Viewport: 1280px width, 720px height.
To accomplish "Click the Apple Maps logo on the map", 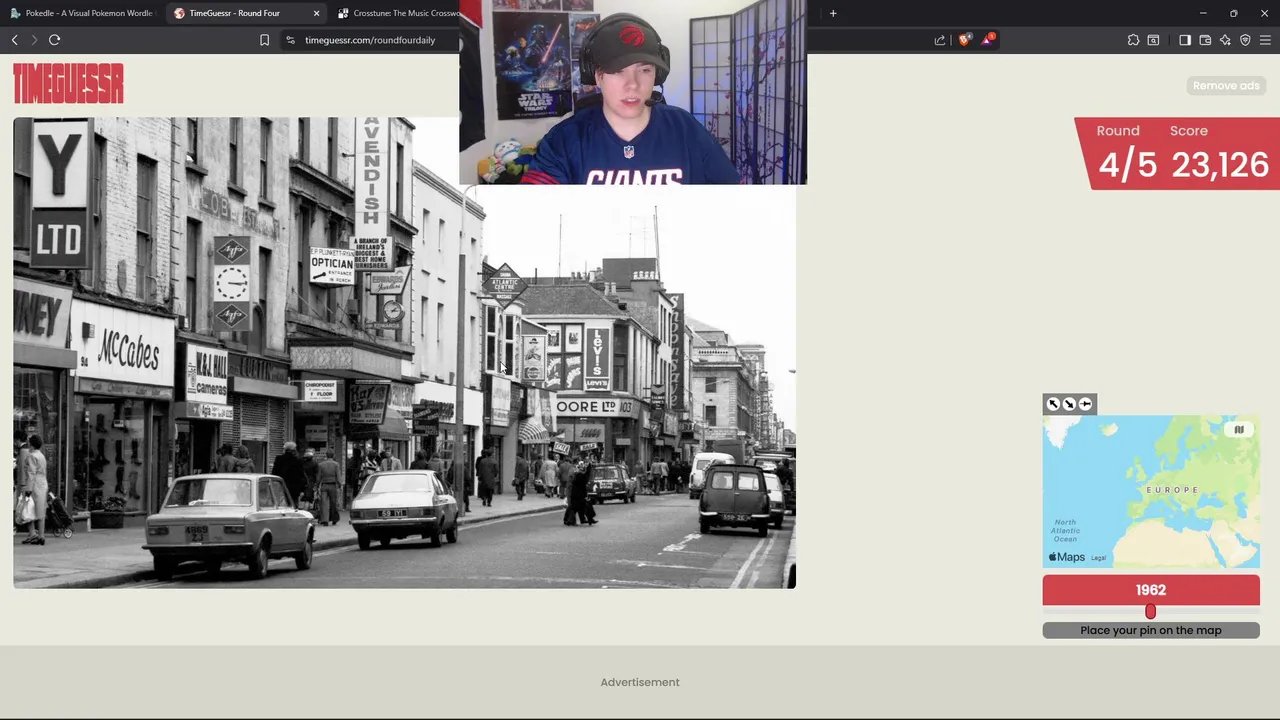I will tap(1066, 557).
